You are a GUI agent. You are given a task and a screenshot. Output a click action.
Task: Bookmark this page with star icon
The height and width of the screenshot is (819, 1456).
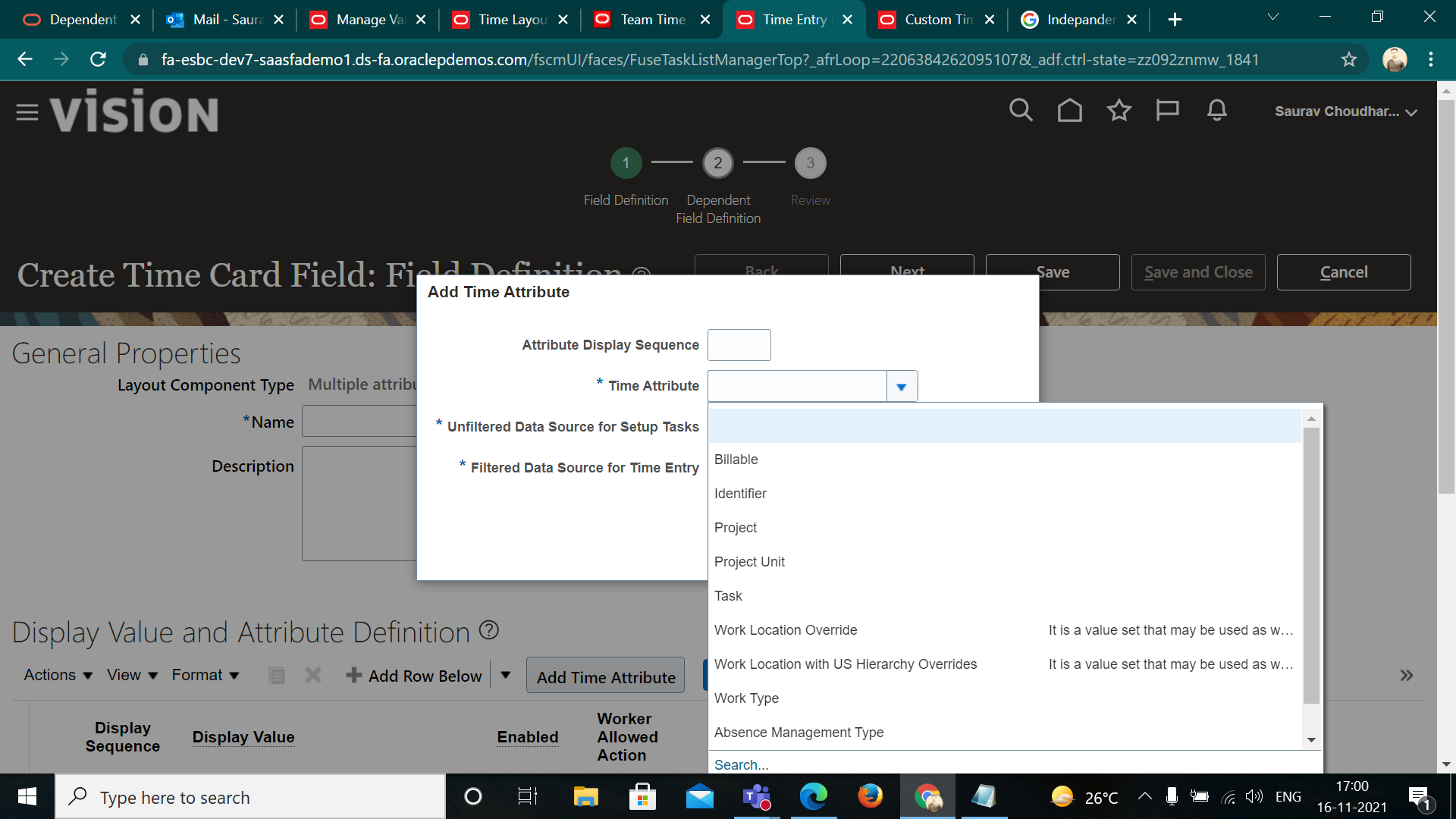tap(1349, 59)
